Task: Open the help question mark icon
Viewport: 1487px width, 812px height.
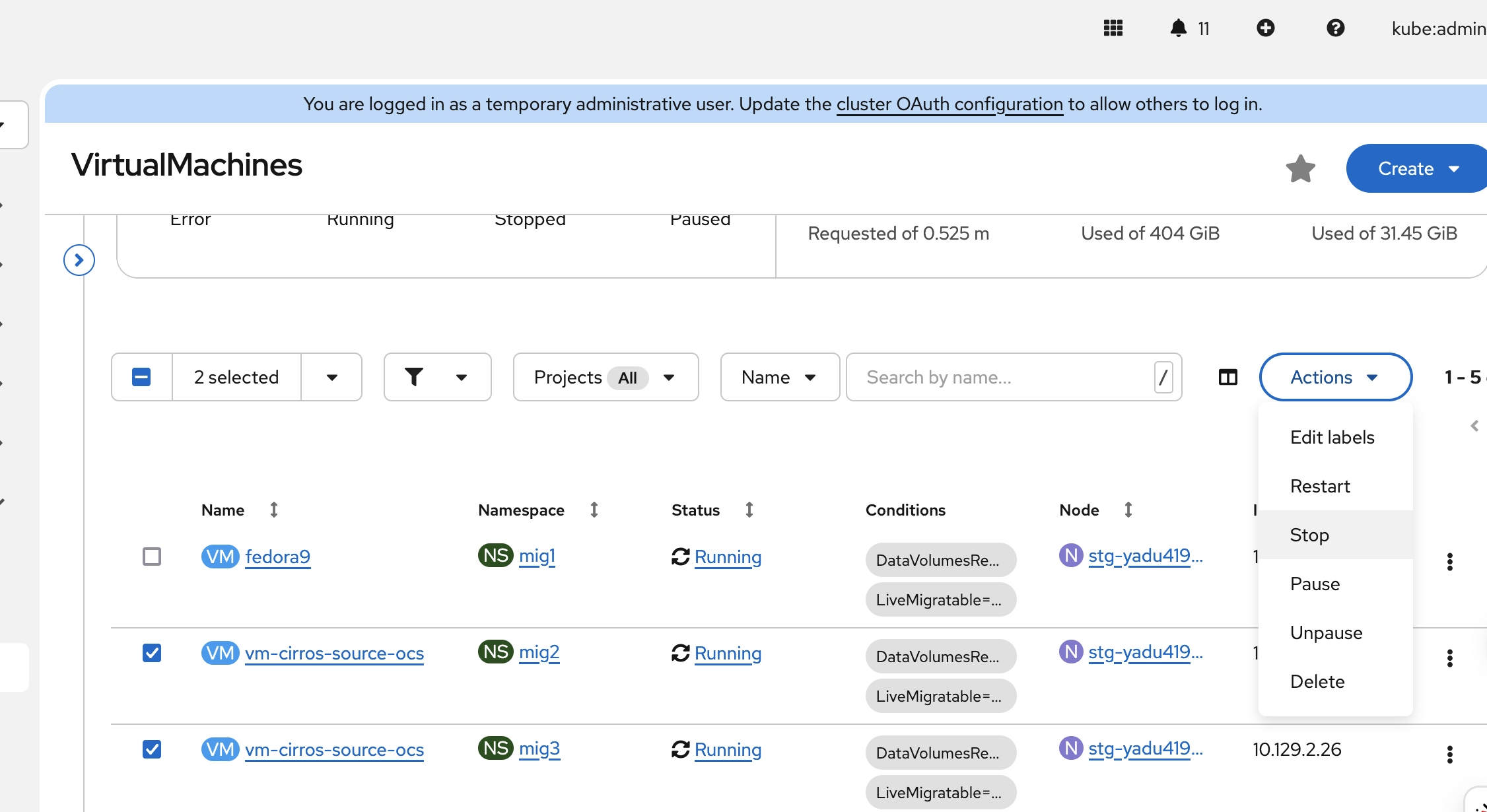Action: (1335, 28)
